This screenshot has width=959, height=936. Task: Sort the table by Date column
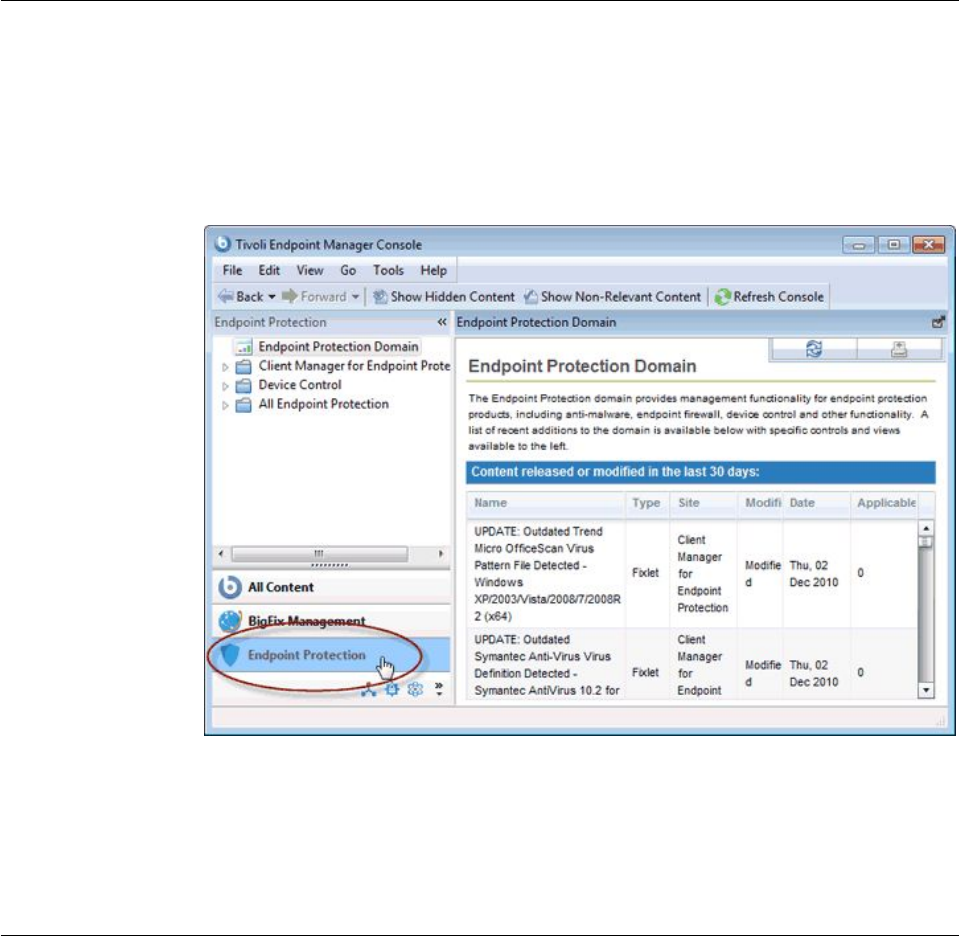816,503
